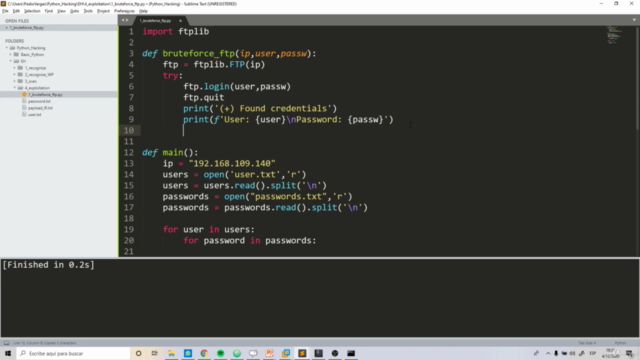Expand the 1_recognize folder
This screenshot has width=640, height=360.
[15, 68]
